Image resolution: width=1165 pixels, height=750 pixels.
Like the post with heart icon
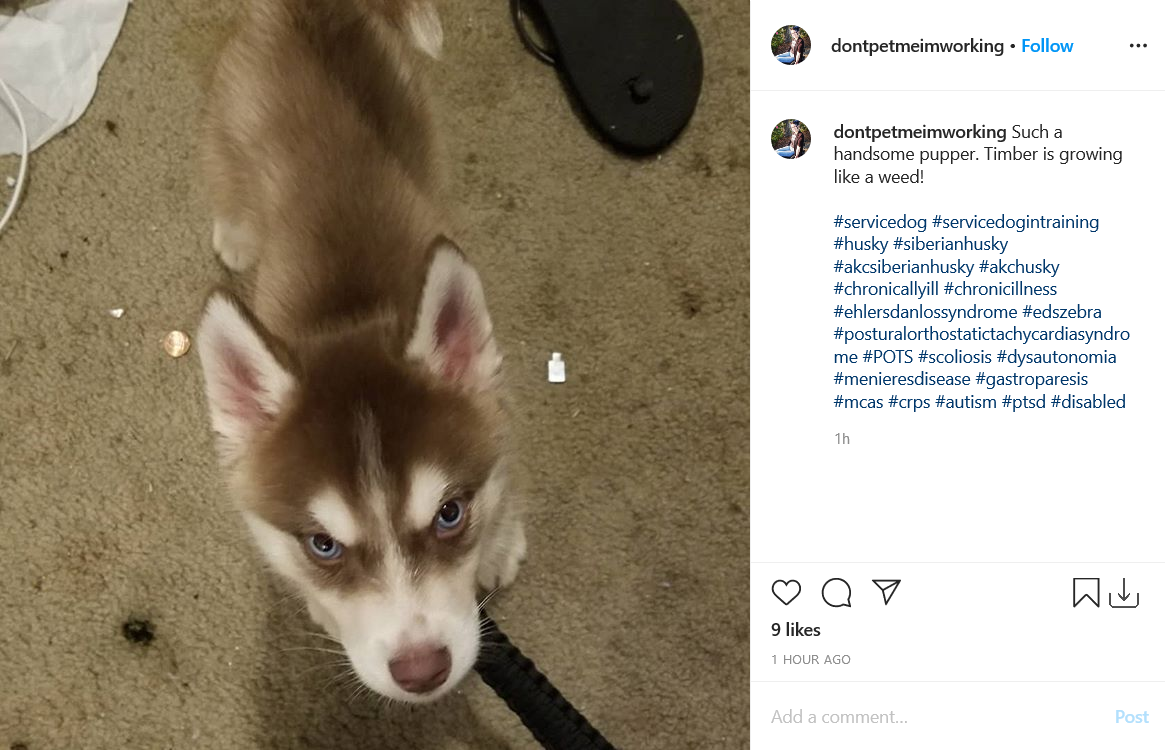[786, 592]
